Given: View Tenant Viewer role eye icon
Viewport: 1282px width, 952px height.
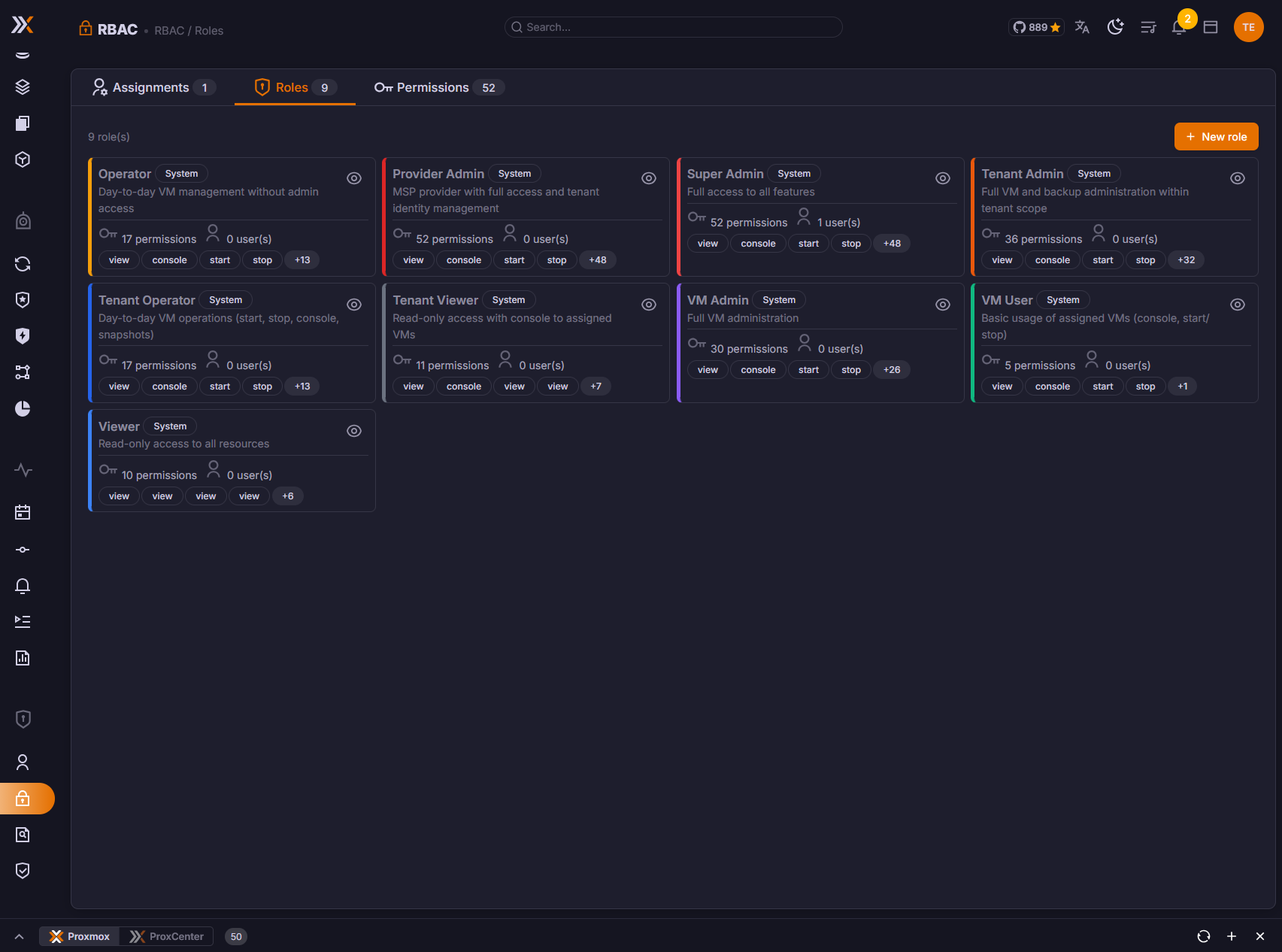Looking at the screenshot, I should click(x=649, y=305).
